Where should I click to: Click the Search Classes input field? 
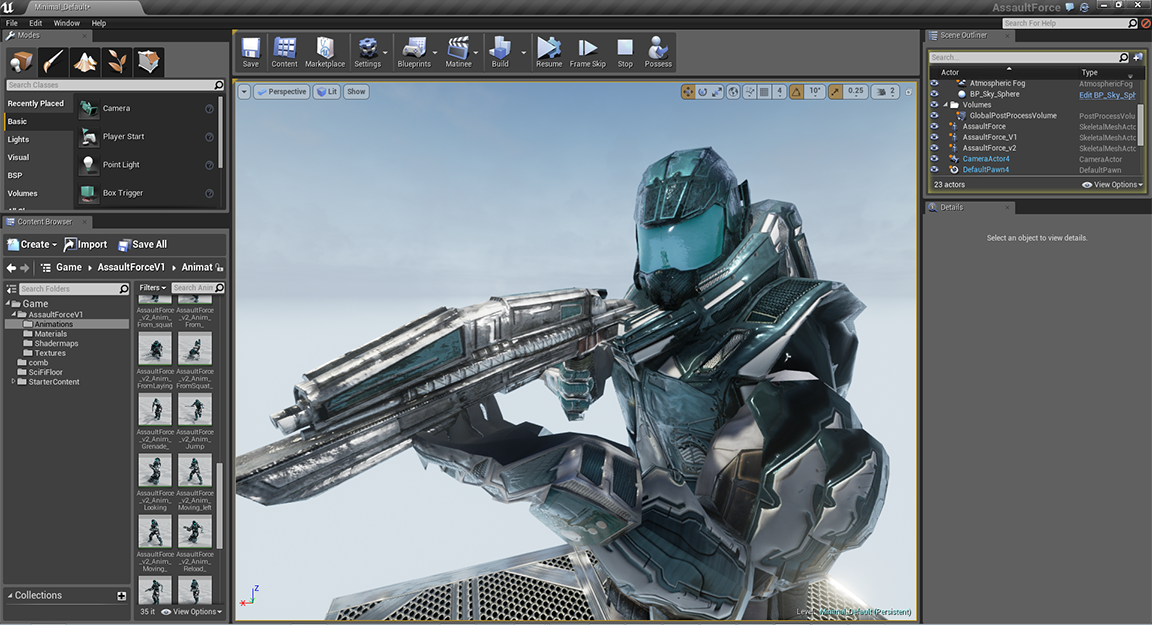point(115,85)
